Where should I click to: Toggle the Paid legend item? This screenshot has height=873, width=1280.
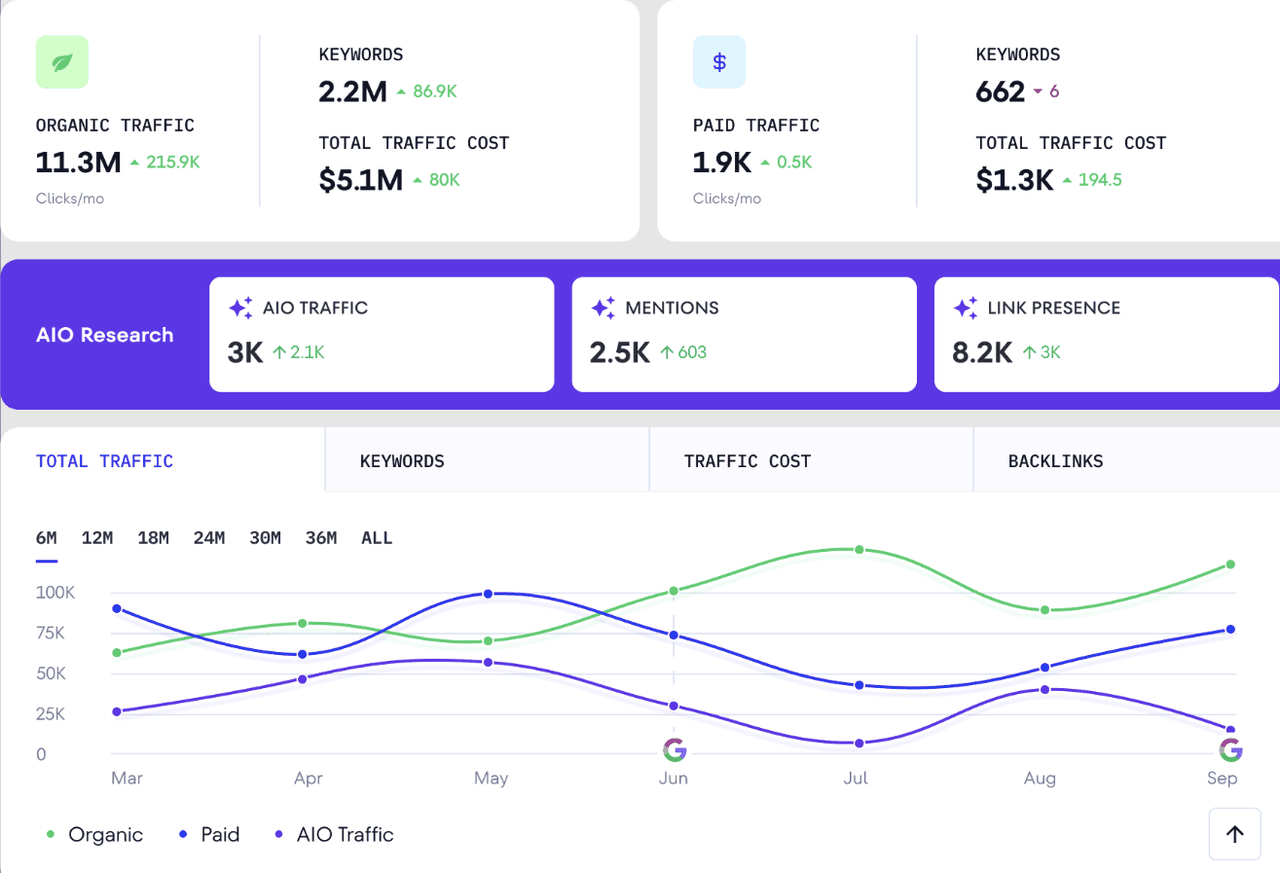tap(209, 834)
